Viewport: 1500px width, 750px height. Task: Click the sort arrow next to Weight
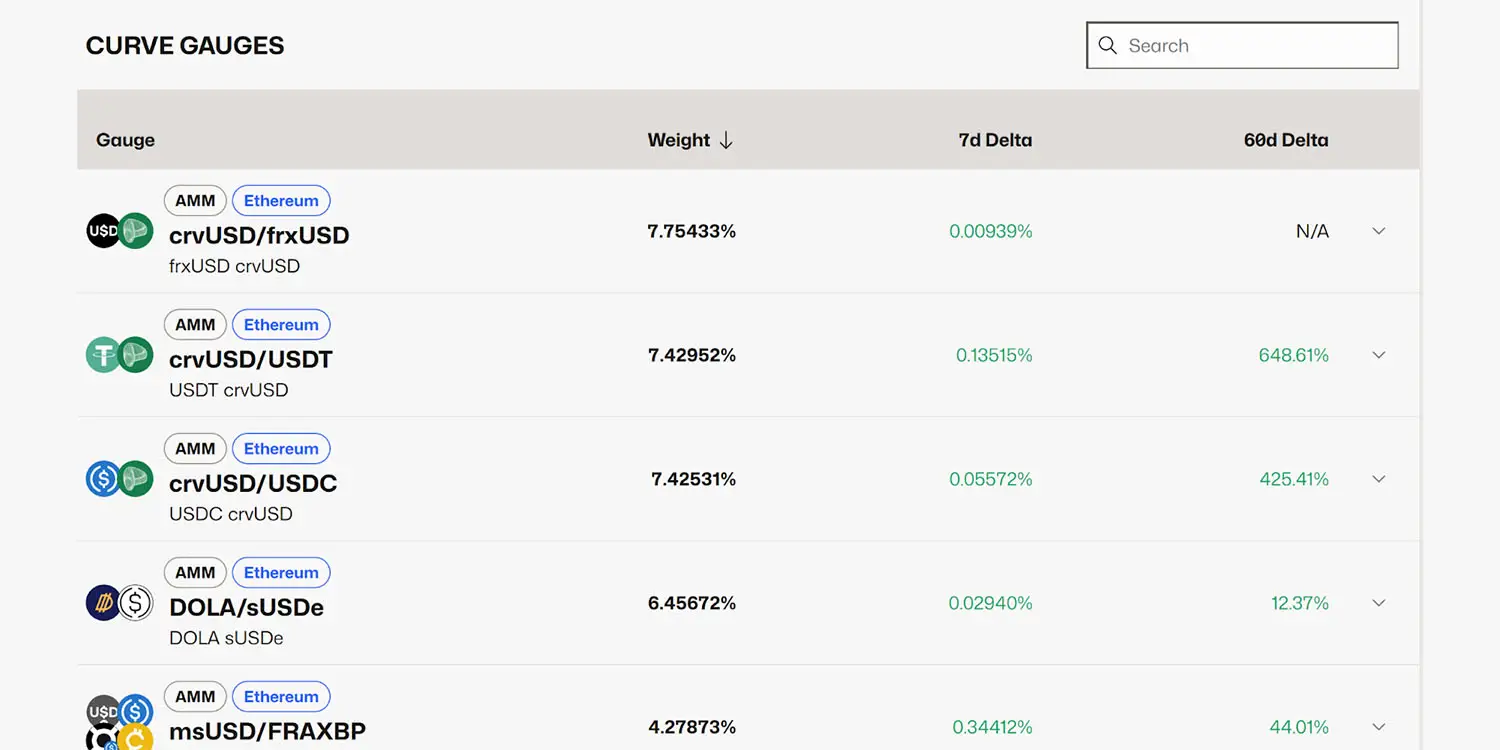pyautogui.click(x=725, y=140)
